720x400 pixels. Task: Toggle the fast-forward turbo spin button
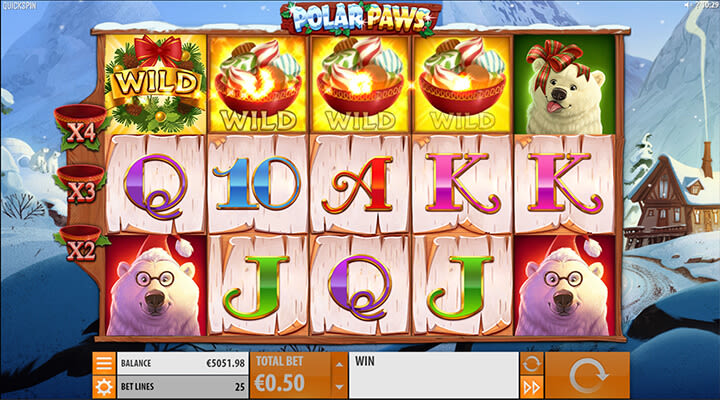531,388
